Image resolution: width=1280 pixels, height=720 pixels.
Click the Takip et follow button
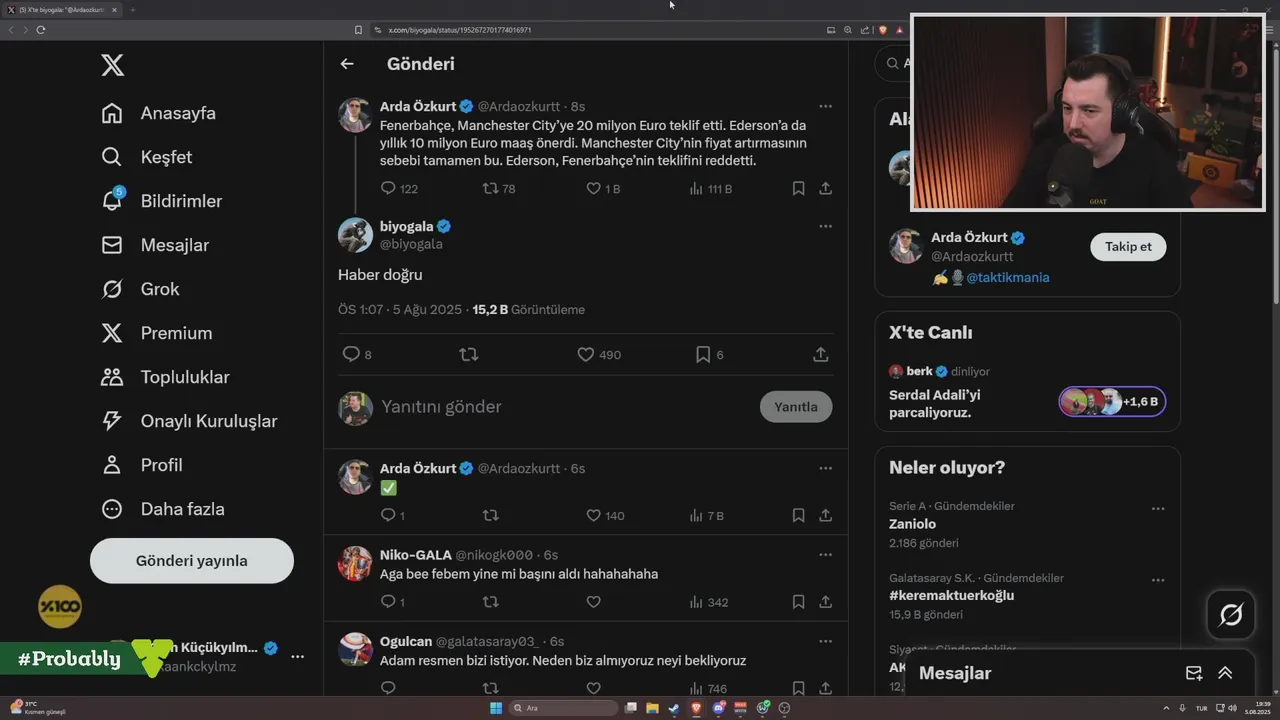(x=1128, y=247)
